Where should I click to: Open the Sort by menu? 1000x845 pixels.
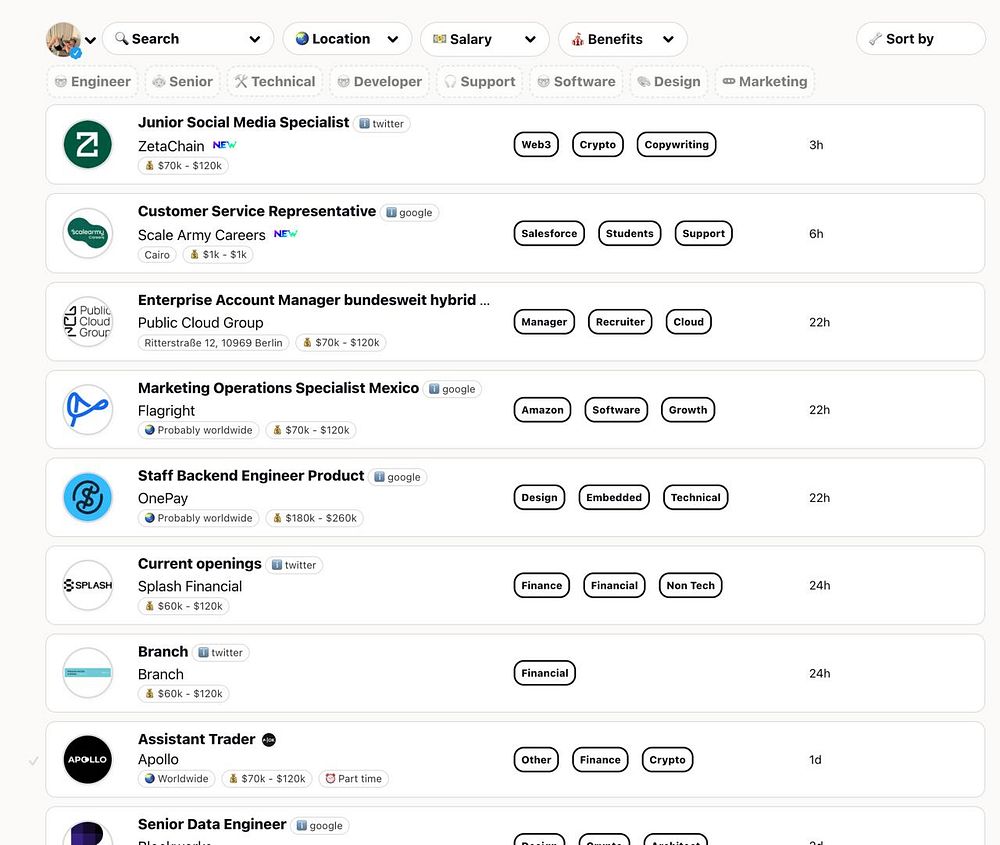(x=920, y=39)
